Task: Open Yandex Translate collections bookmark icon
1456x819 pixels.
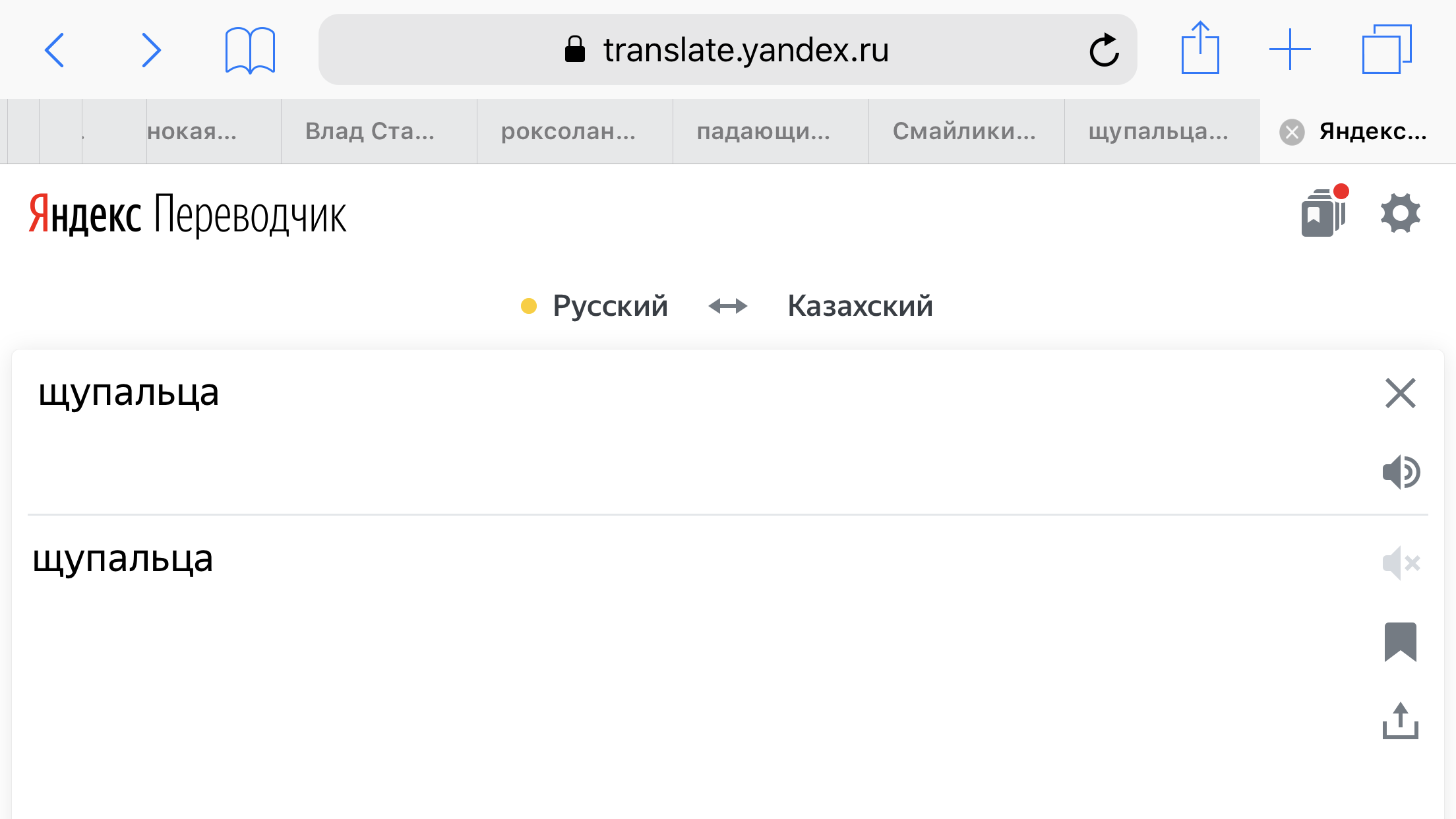Action: [x=1323, y=212]
